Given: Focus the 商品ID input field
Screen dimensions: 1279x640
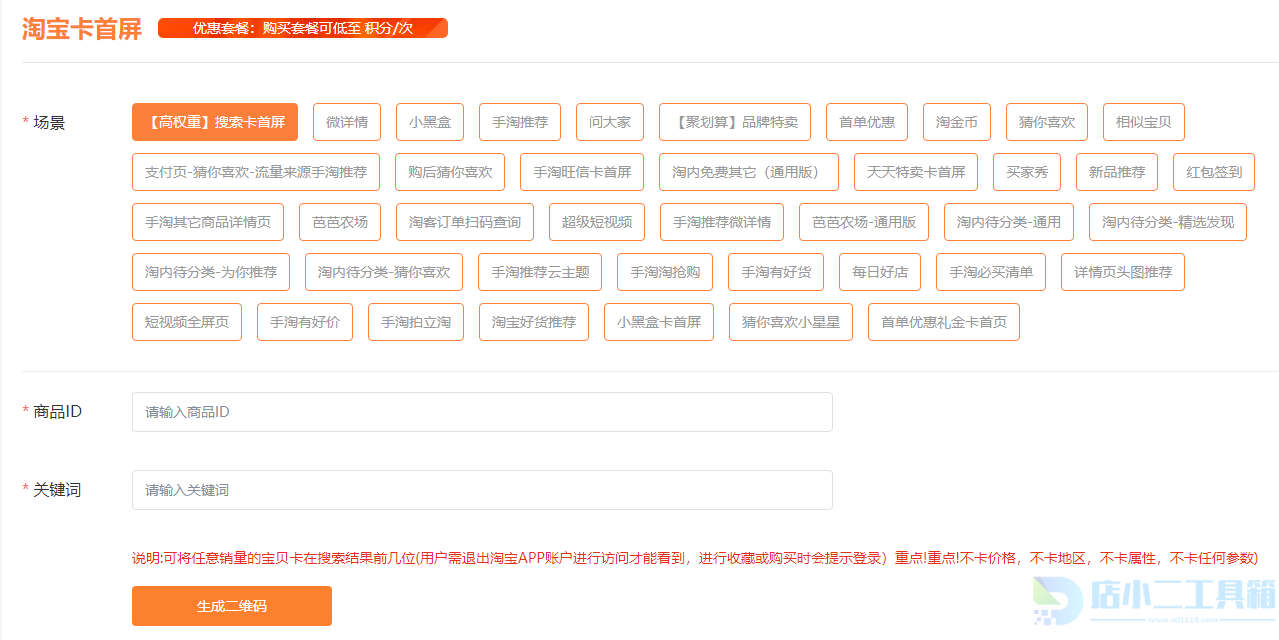Looking at the screenshot, I should pos(482,412).
